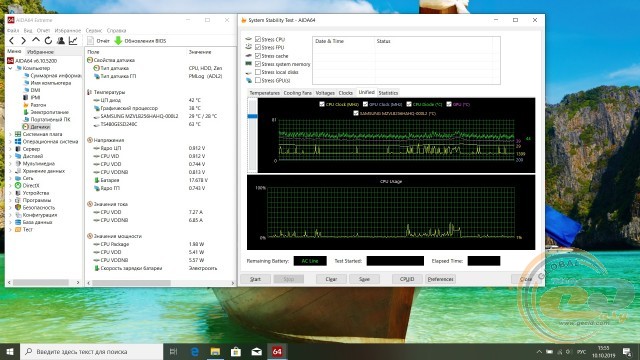Open the Отчёт report toolbar button
The image size is (640, 360).
click(x=98, y=41)
